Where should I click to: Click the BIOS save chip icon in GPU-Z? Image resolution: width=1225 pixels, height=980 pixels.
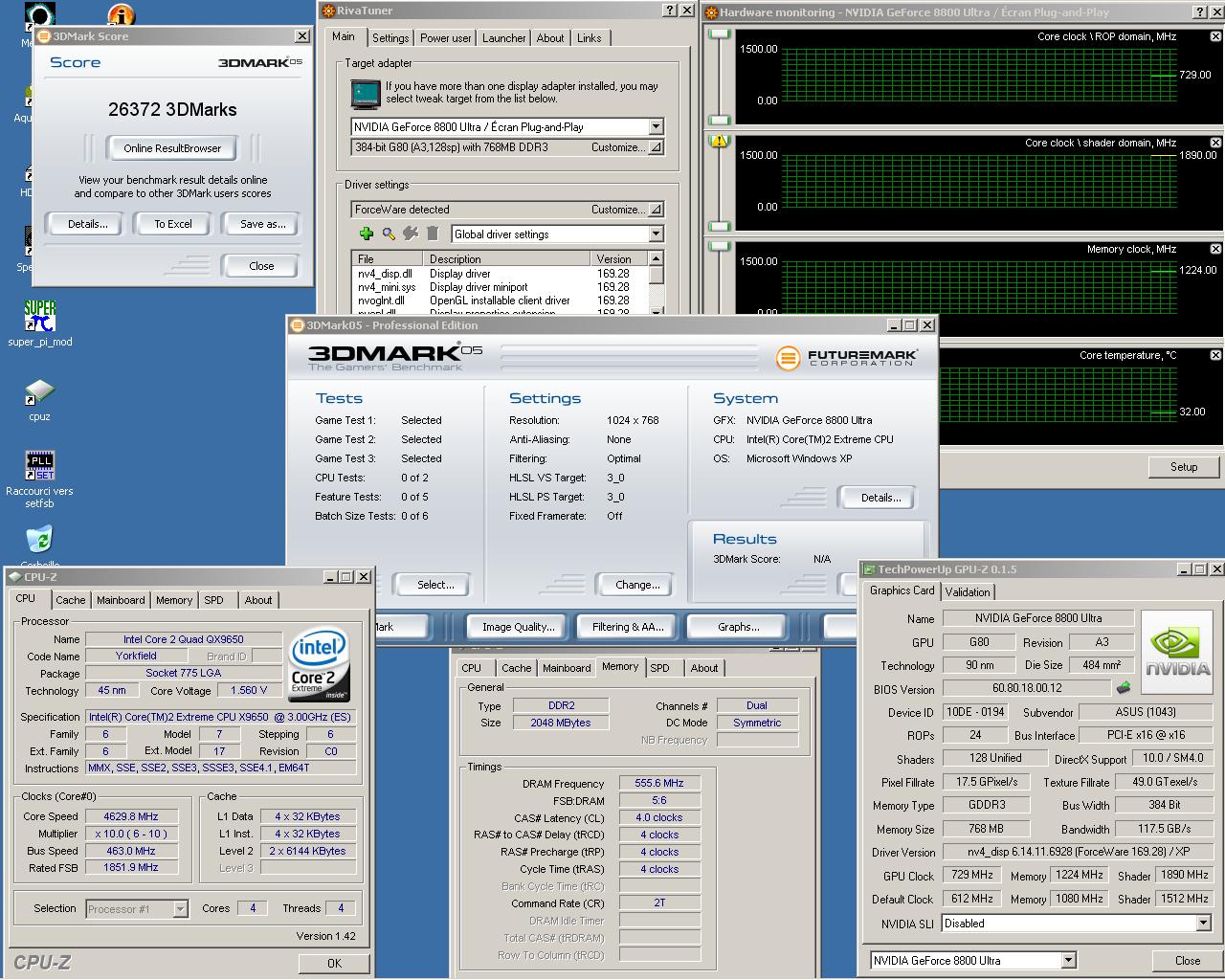click(1124, 687)
